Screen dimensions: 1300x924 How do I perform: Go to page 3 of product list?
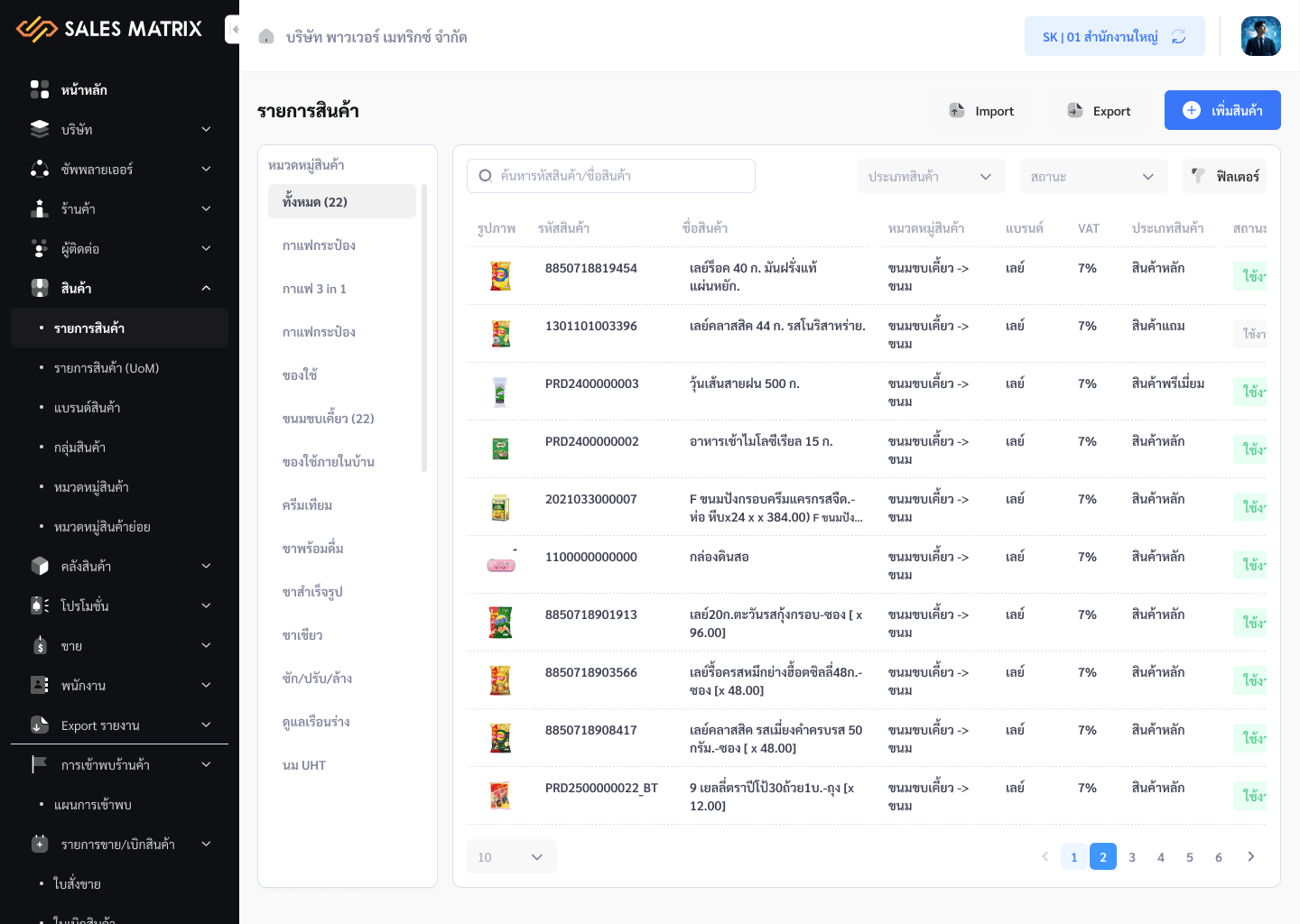[x=1131, y=856]
